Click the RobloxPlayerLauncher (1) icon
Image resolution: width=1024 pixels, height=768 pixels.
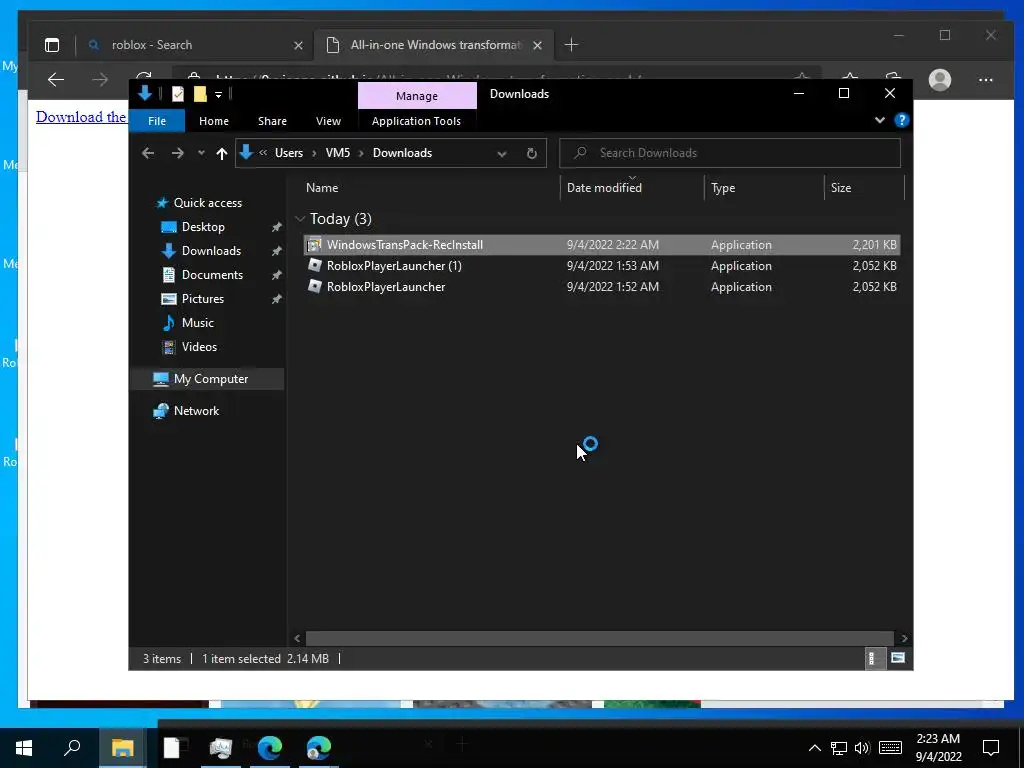[314, 265]
